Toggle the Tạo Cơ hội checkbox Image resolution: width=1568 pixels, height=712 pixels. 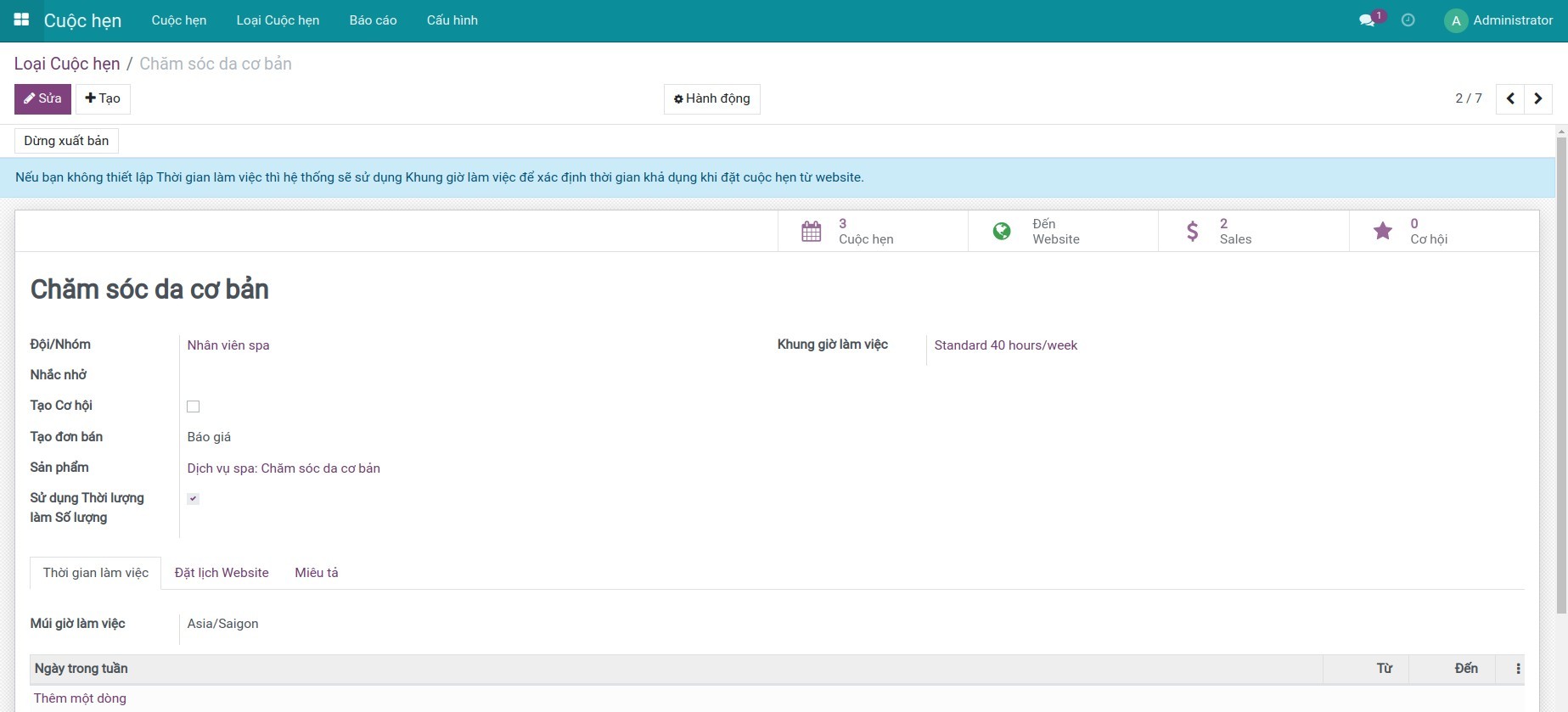[x=194, y=406]
